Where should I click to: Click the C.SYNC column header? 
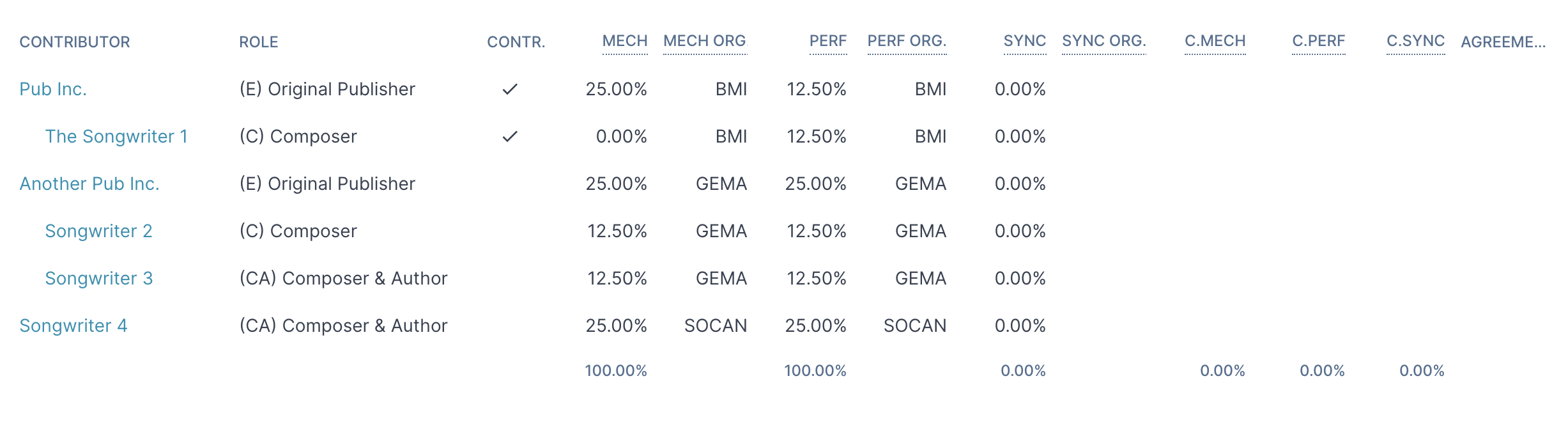(1416, 41)
